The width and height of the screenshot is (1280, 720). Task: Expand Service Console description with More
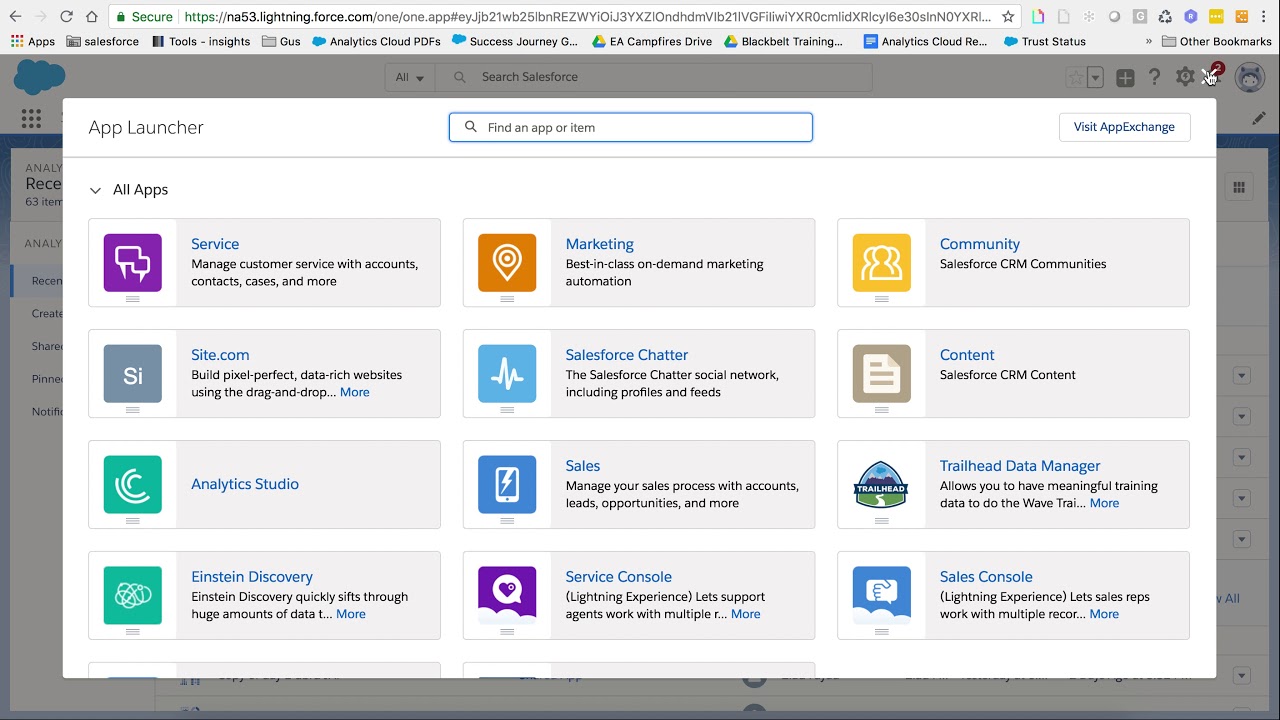(746, 614)
